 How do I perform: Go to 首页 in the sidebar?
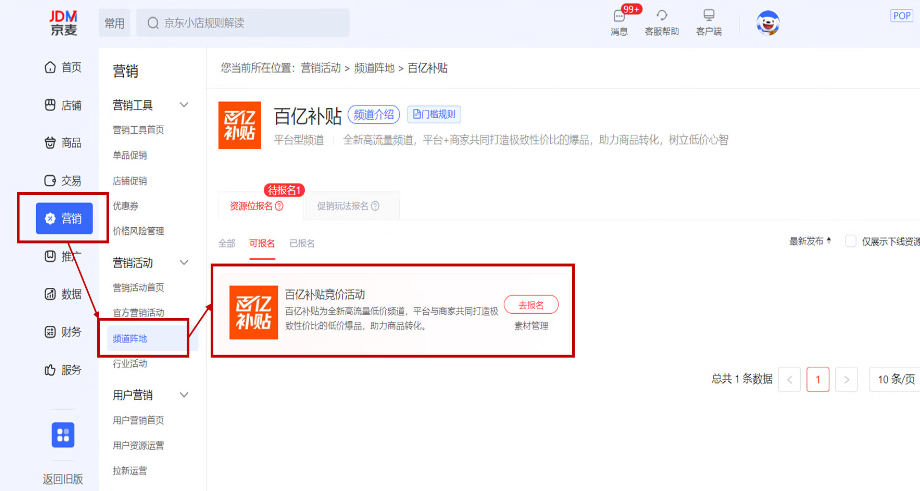(63, 67)
